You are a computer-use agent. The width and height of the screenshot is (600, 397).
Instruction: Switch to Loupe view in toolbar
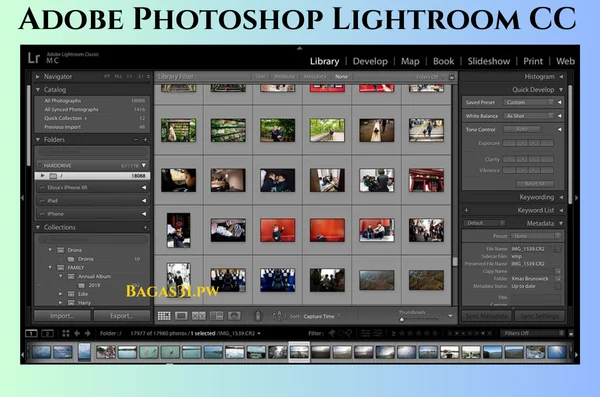tap(181, 316)
